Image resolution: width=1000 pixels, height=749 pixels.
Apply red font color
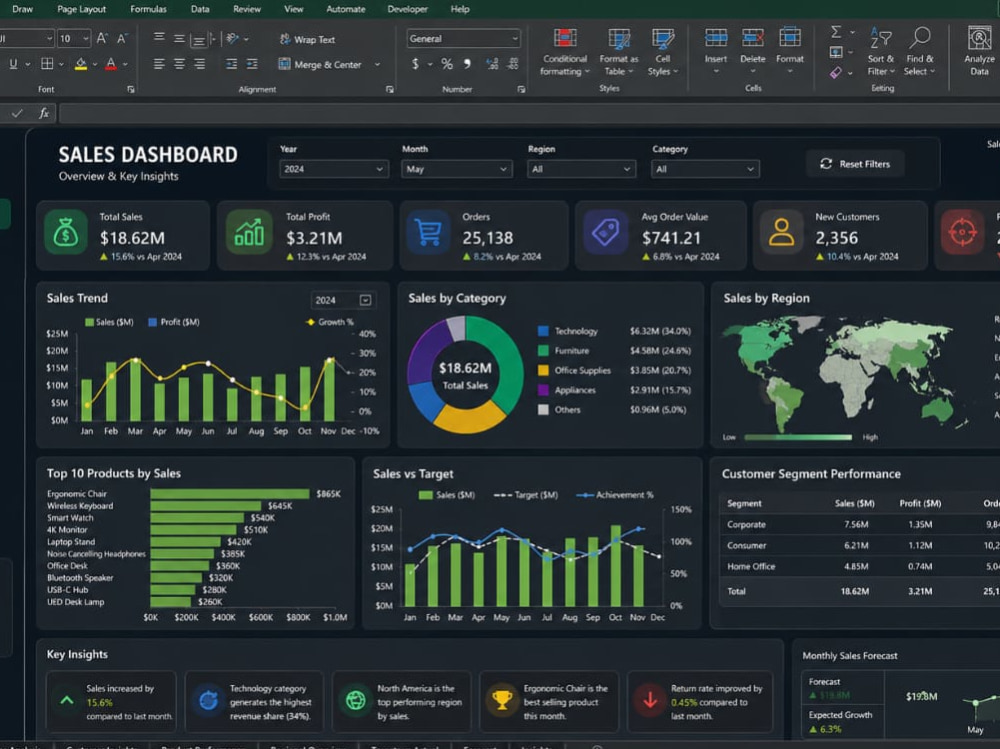tap(111, 64)
